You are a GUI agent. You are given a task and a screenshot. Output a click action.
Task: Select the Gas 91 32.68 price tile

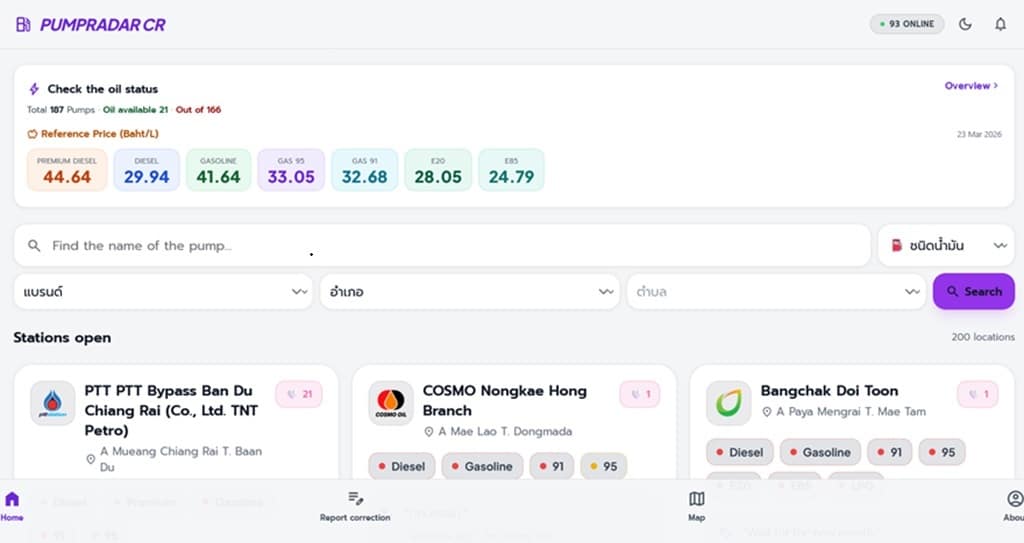click(364, 170)
